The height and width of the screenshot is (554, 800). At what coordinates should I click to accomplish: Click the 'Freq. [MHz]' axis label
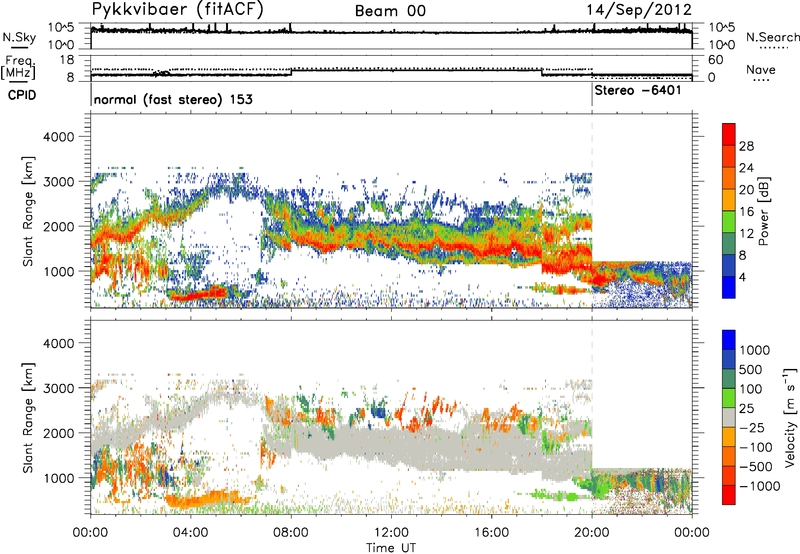click(x=18, y=67)
